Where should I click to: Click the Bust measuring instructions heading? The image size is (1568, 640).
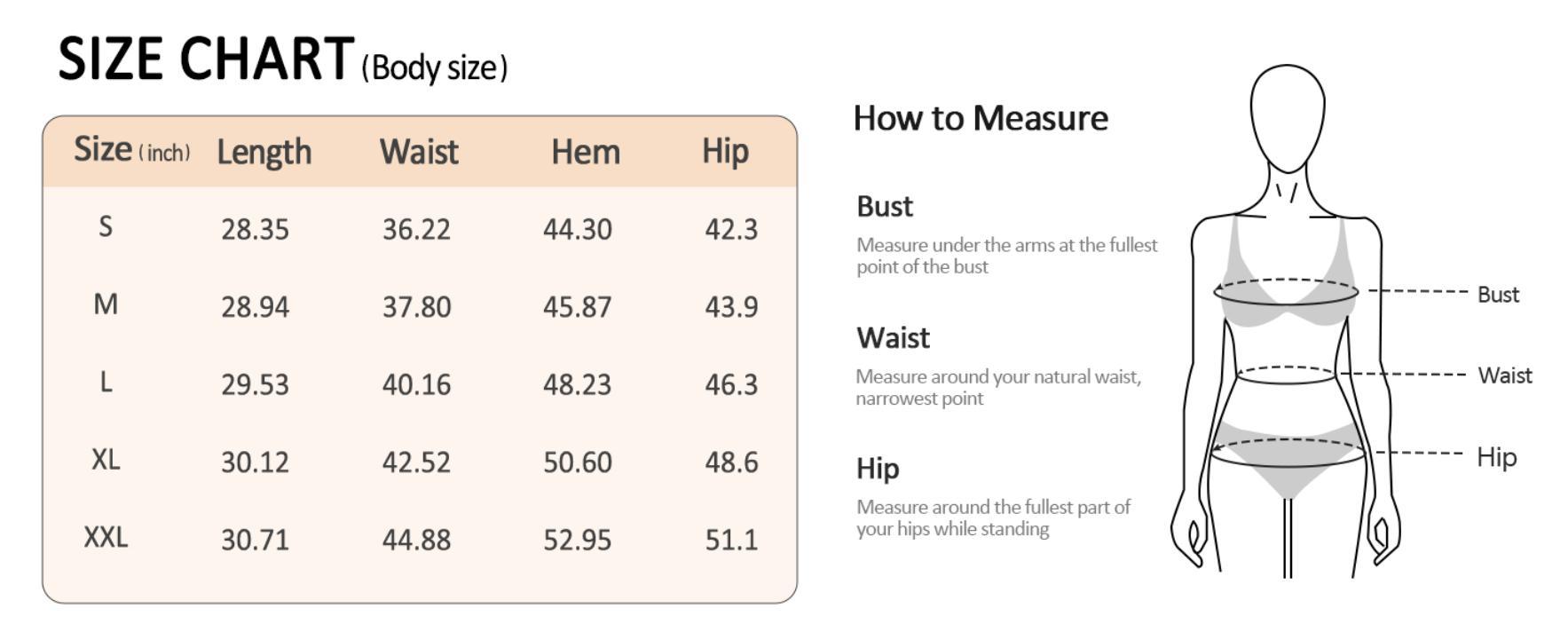885,207
